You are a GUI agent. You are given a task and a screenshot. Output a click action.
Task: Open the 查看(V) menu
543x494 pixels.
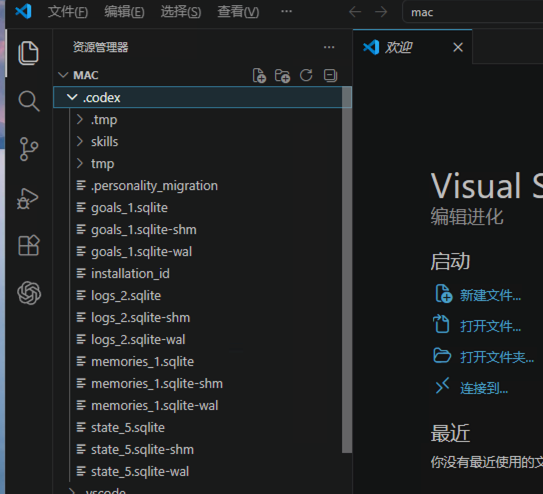[238, 12]
